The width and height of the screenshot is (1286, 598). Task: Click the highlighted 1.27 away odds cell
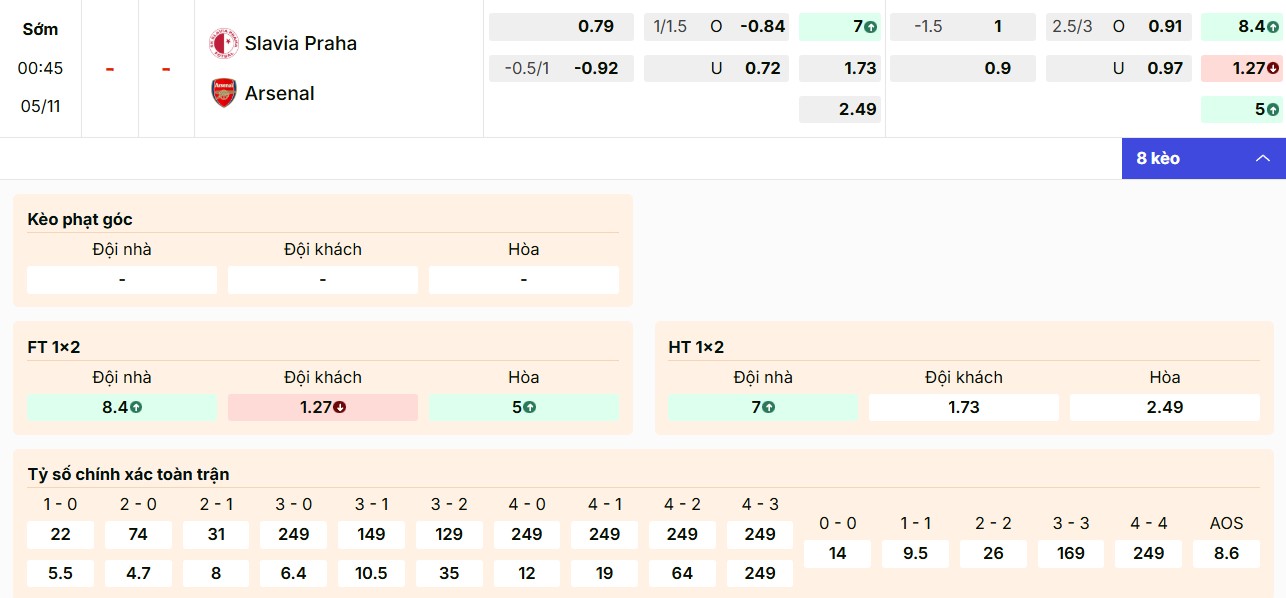tap(322, 407)
